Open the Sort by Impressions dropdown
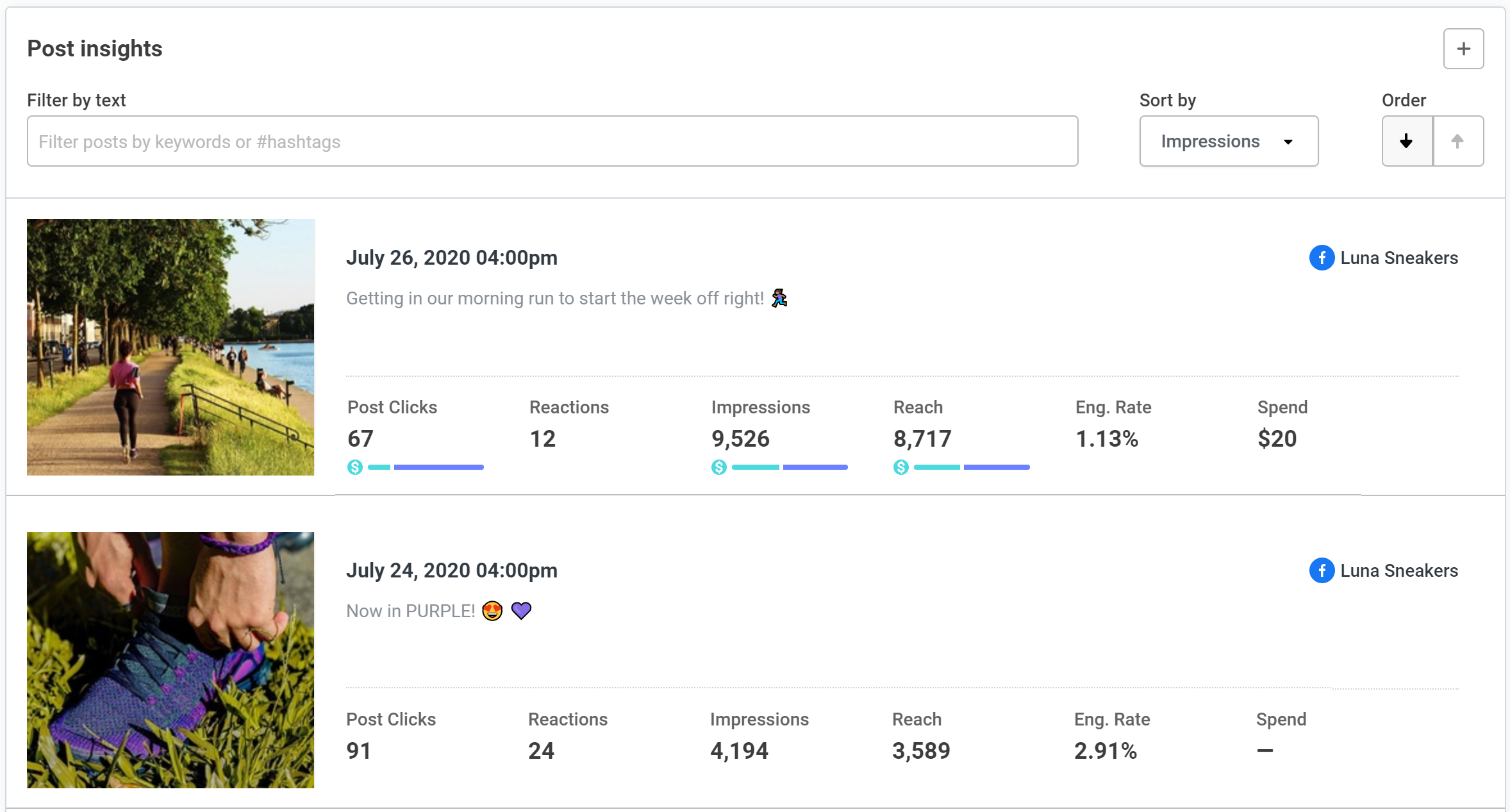The height and width of the screenshot is (812, 1510). click(x=1229, y=141)
